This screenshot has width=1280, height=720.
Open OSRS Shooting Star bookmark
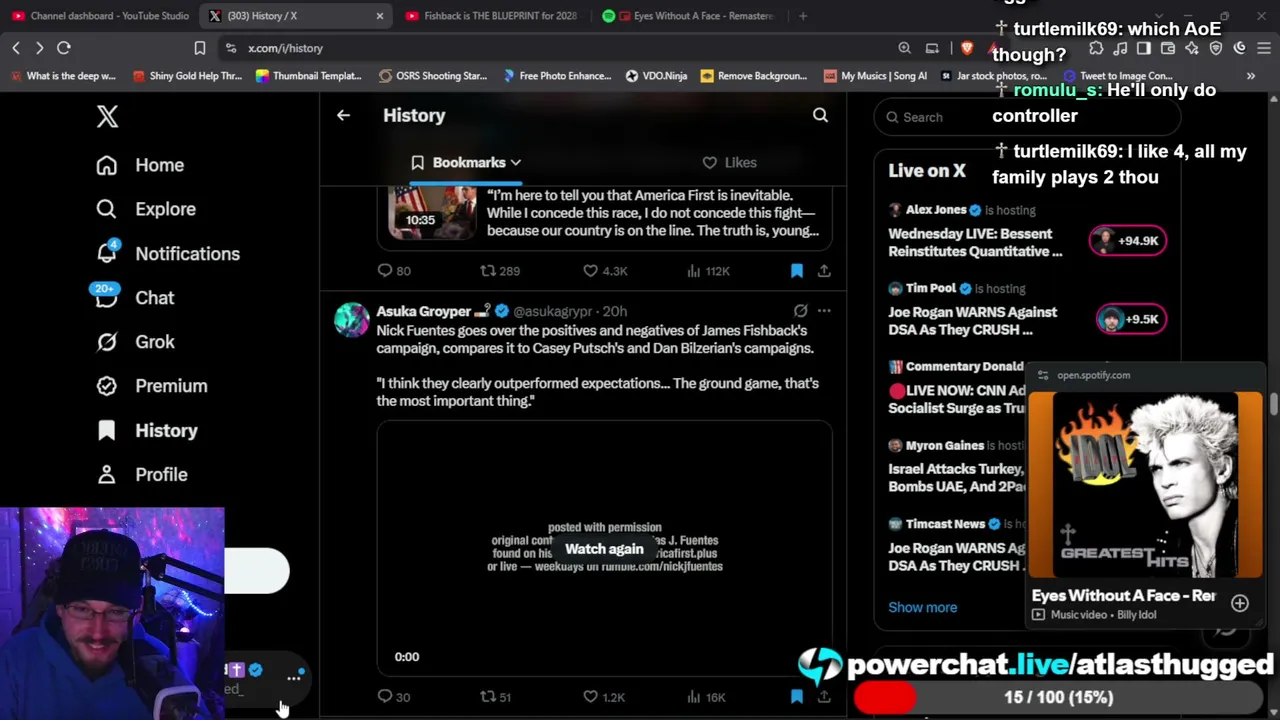(433, 76)
